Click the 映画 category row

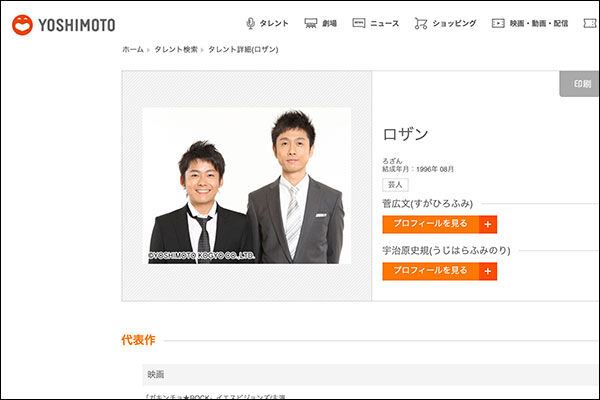pos(370,375)
